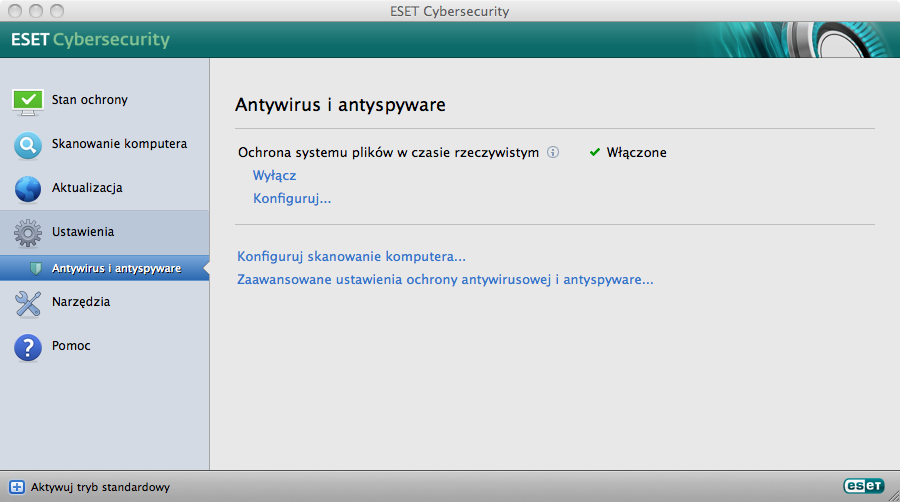This screenshot has width=900, height=502.
Task: Click the Włączone status text
Action: click(637, 153)
